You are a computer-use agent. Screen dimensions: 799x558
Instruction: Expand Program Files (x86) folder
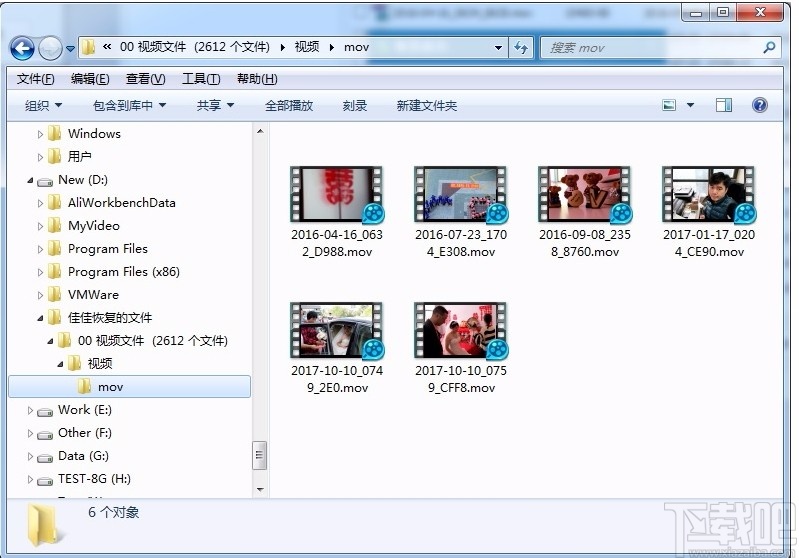click(40, 273)
